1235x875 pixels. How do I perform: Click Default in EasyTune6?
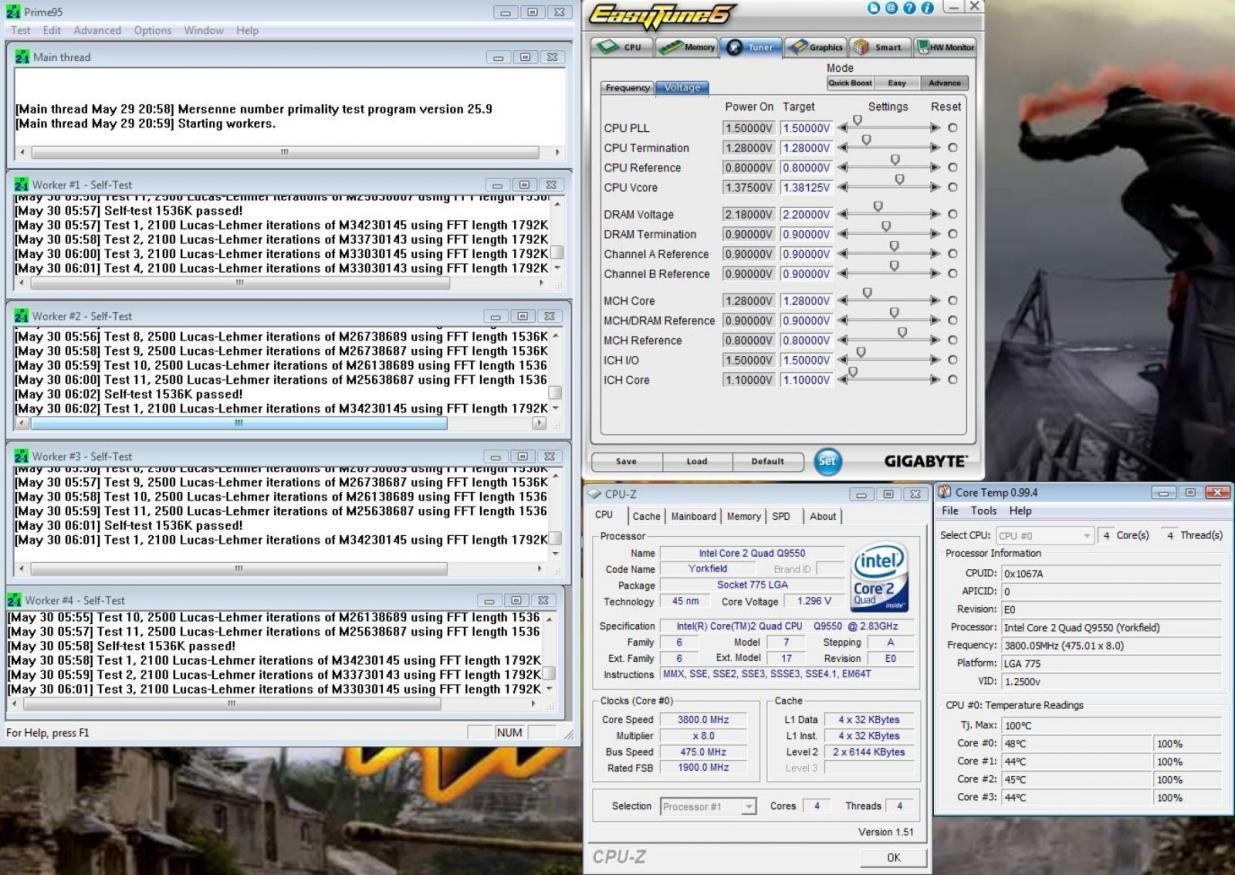(767, 462)
